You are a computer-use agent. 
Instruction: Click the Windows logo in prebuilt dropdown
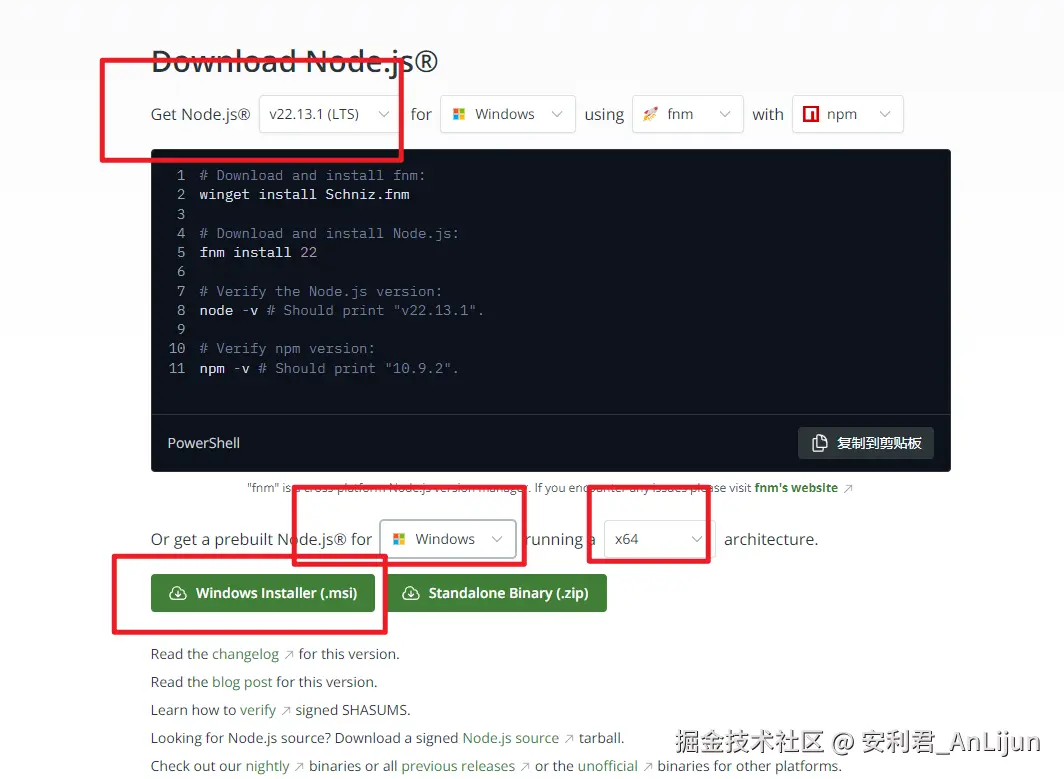[399, 539]
